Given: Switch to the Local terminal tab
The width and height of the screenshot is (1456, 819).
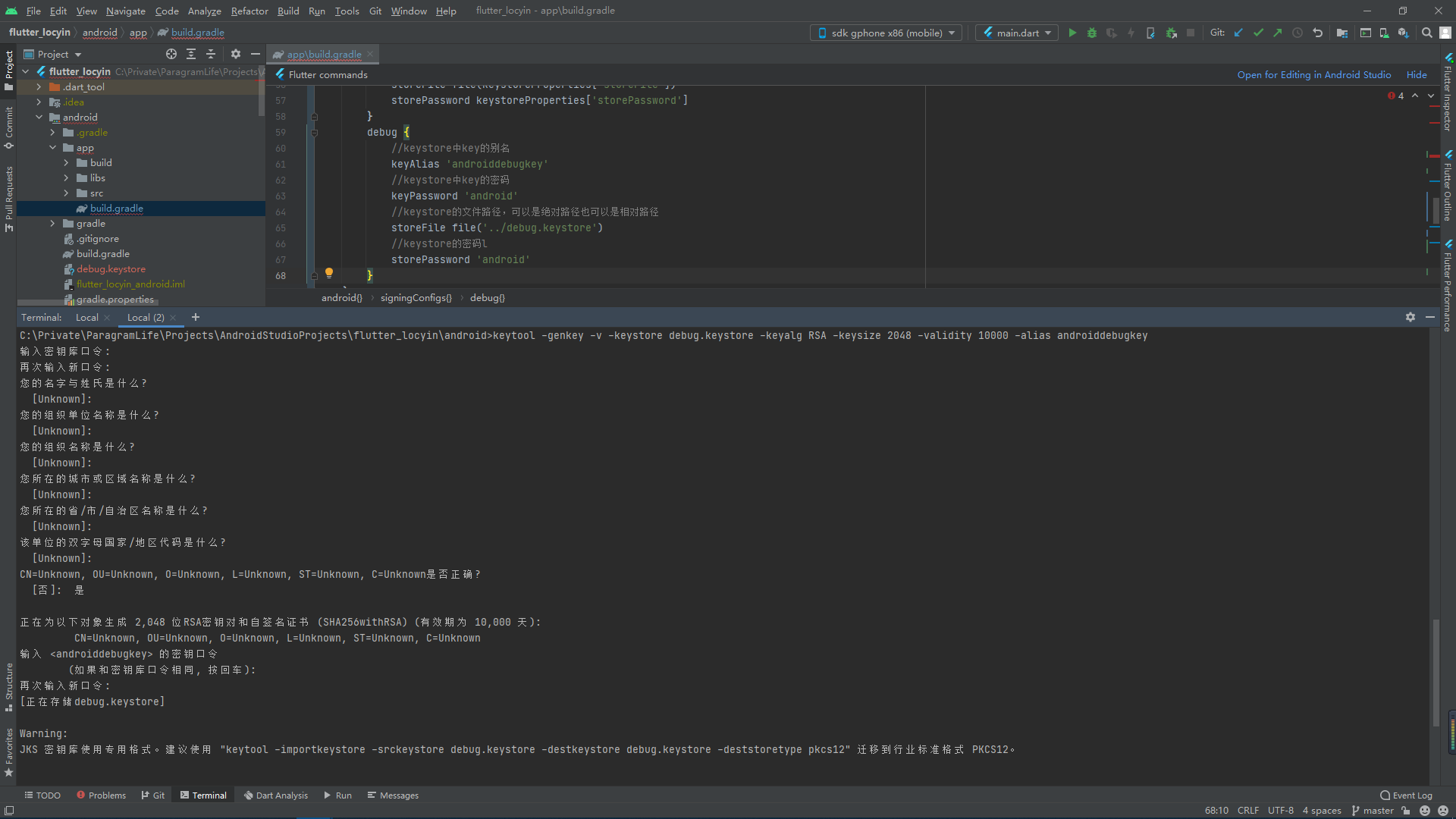Looking at the screenshot, I should pos(86,317).
